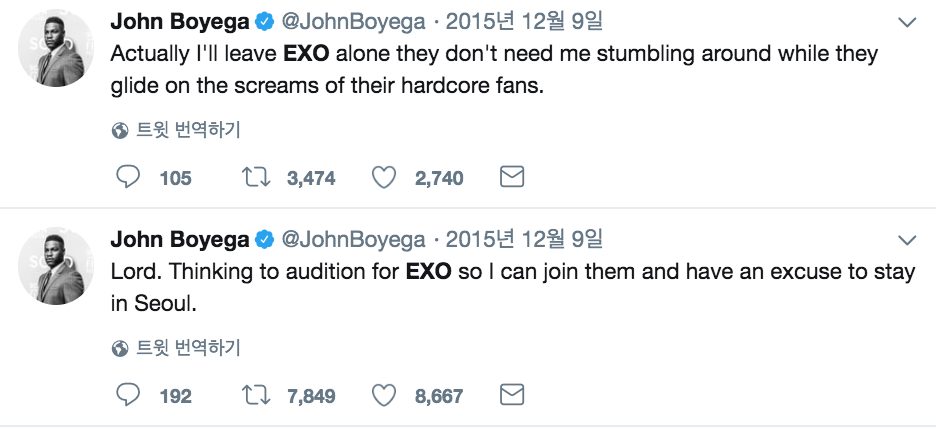
Task: Reply to the 'leave EXO alone' tweet
Action: [128, 178]
